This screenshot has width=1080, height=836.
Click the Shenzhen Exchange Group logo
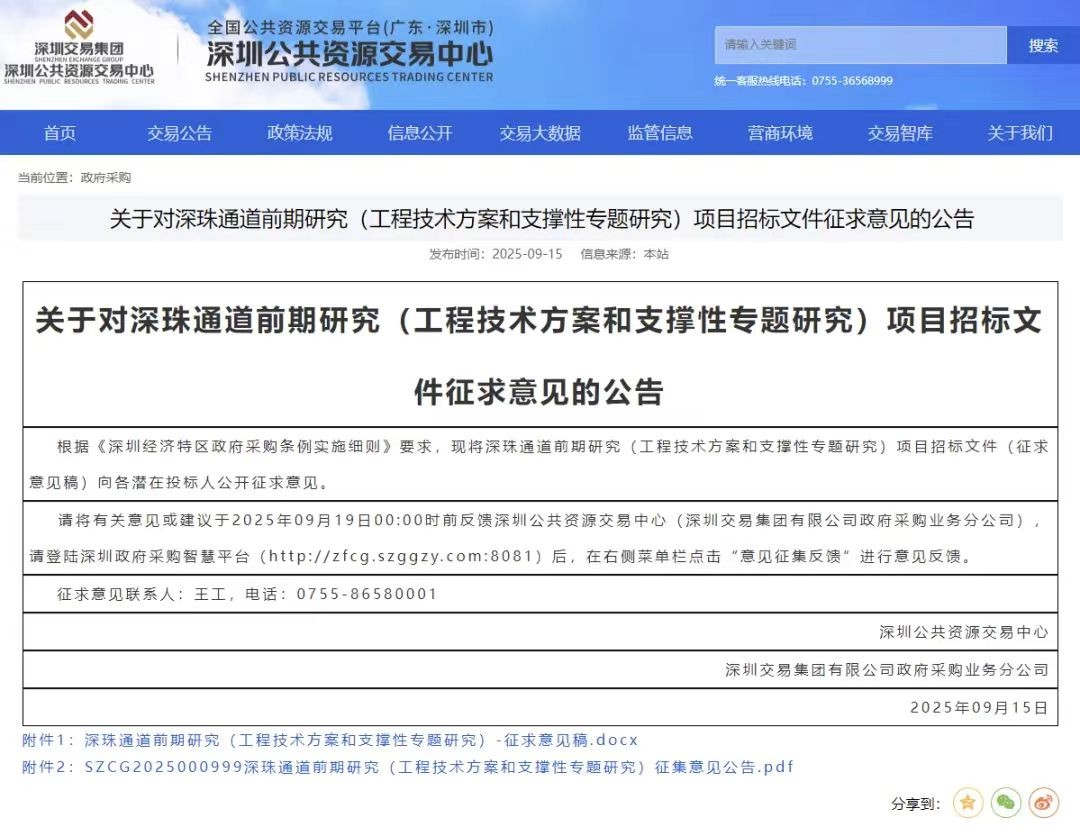tap(79, 48)
